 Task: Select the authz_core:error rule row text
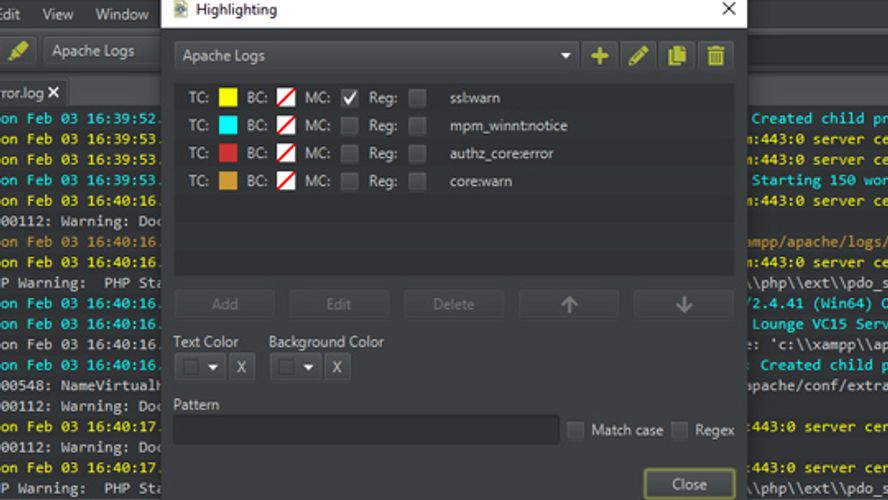pyautogui.click(x=501, y=153)
